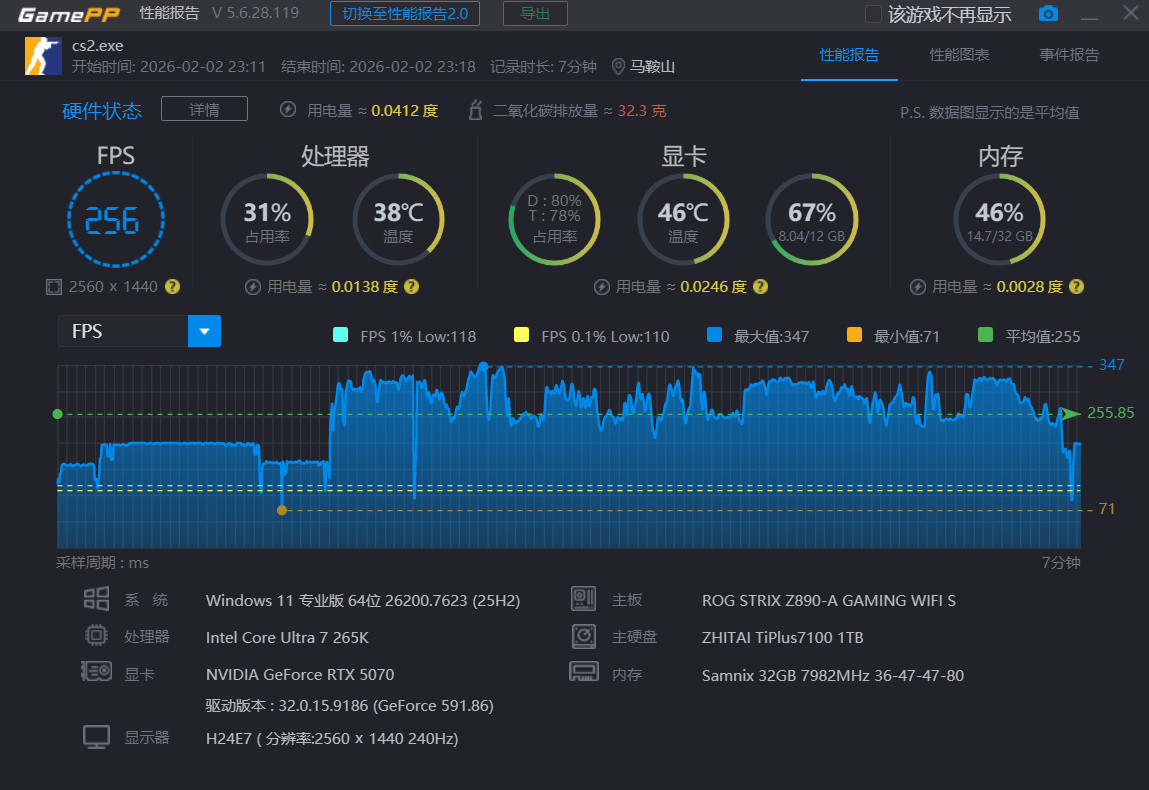Click the NVIDIA GeForce RTX 5070 text
Viewport: 1149px width, 790px height.
tap(300, 674)
